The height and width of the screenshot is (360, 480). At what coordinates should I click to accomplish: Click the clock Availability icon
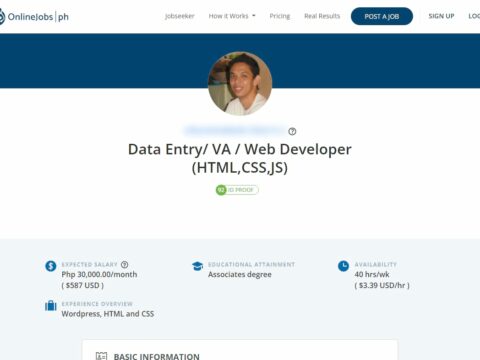(x=343, y=266)
